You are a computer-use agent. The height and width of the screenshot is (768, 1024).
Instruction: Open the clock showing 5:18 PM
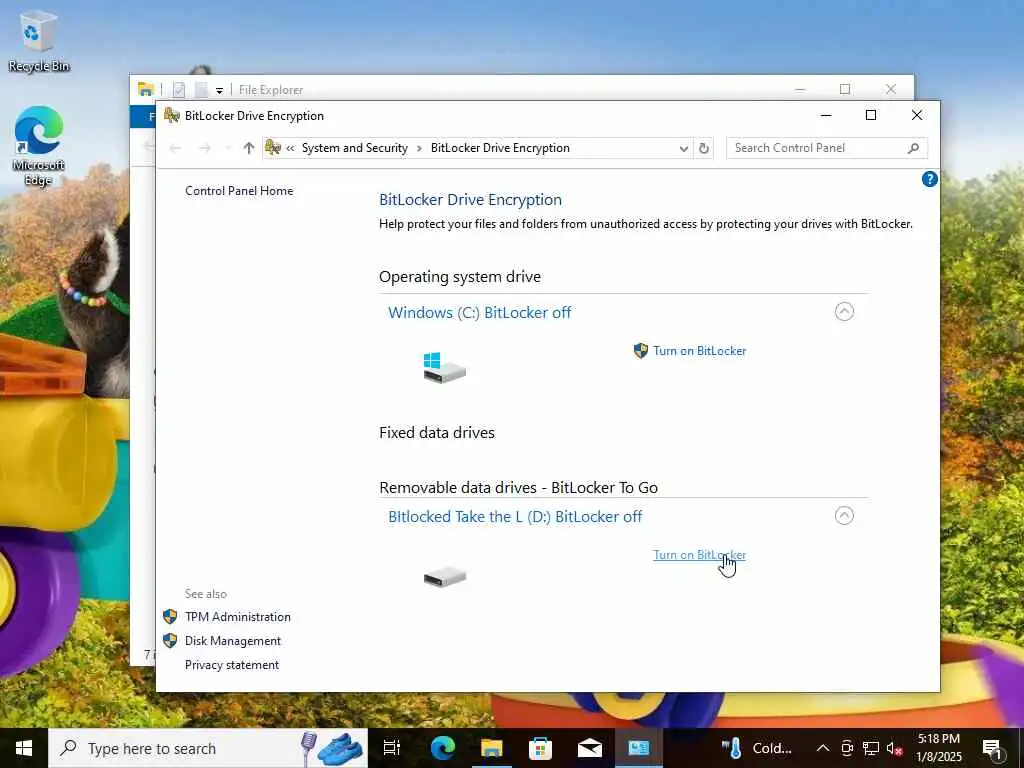pos(939,748)
